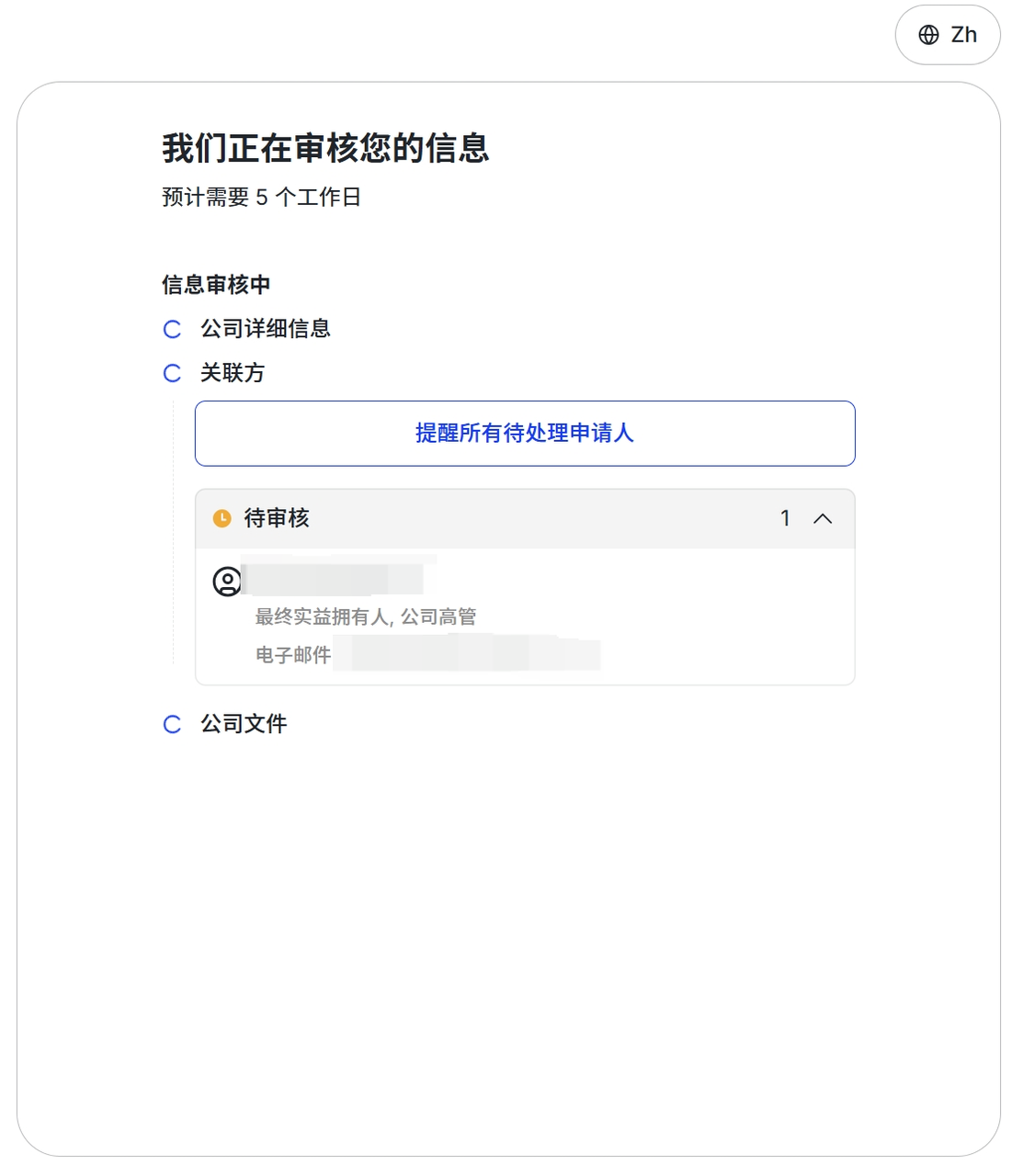Click the orange clock icon for 待审核

222,518
